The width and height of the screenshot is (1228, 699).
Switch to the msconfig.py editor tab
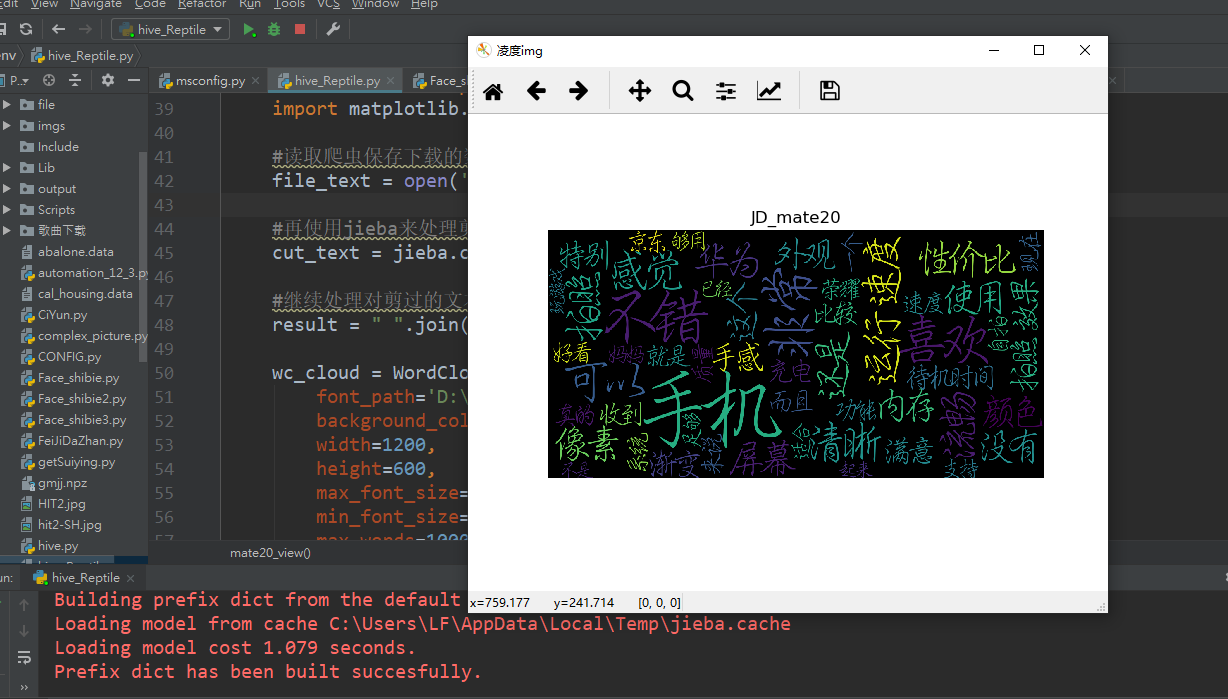pyautogui.click(x=208, y=80)
